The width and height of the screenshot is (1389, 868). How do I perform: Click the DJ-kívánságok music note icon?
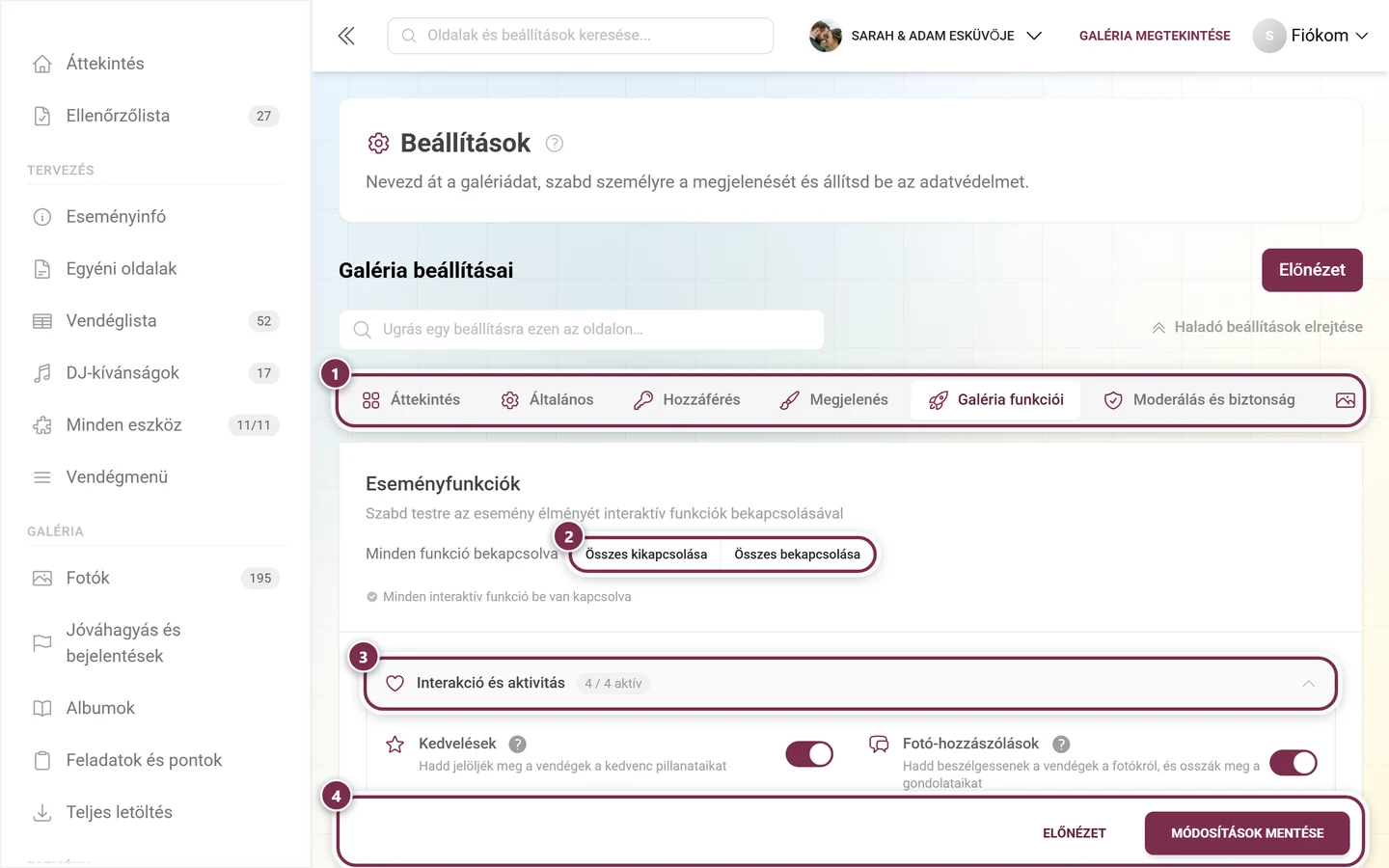(x=42, y=373)
